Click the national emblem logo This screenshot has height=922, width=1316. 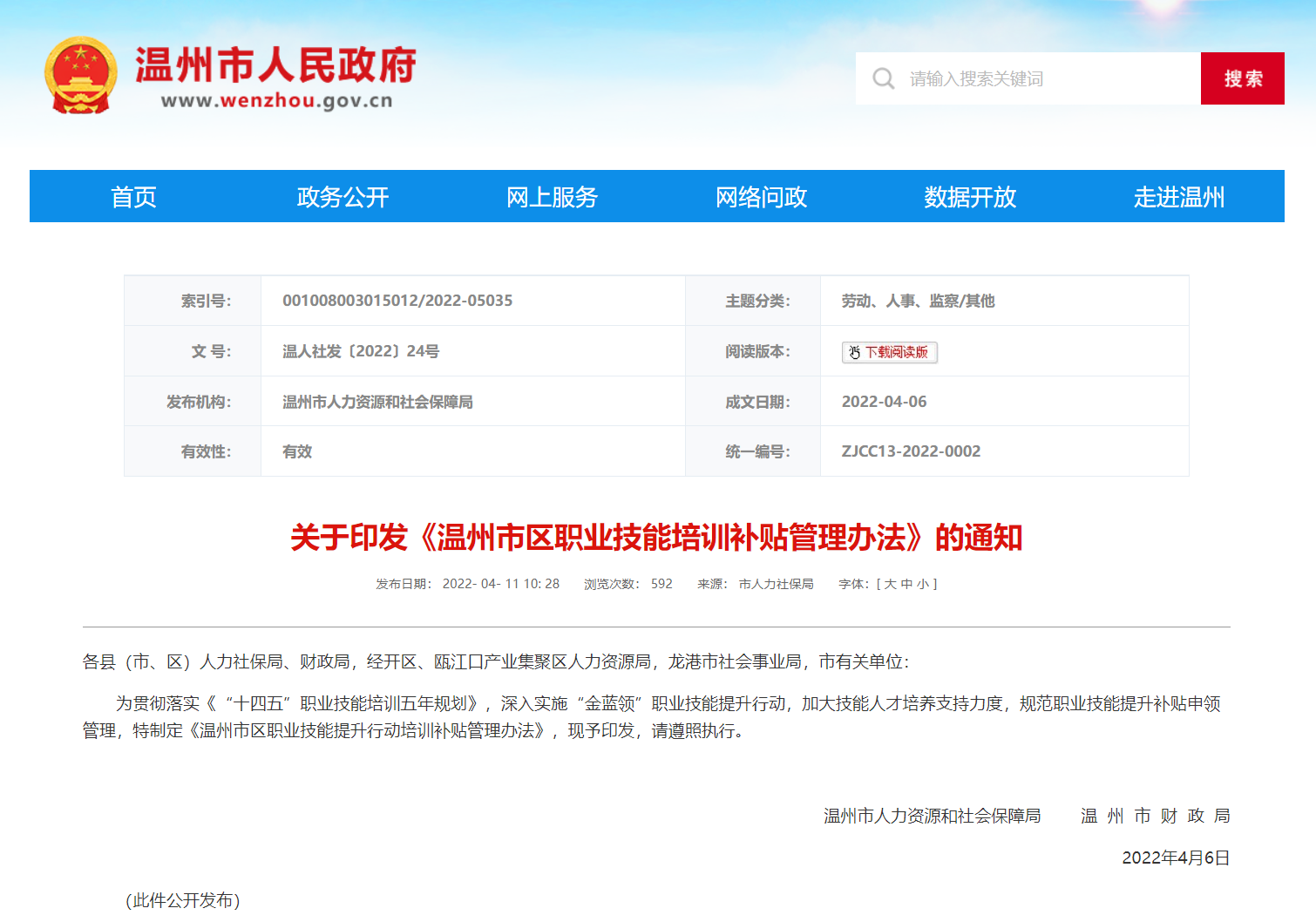point(80,77)
